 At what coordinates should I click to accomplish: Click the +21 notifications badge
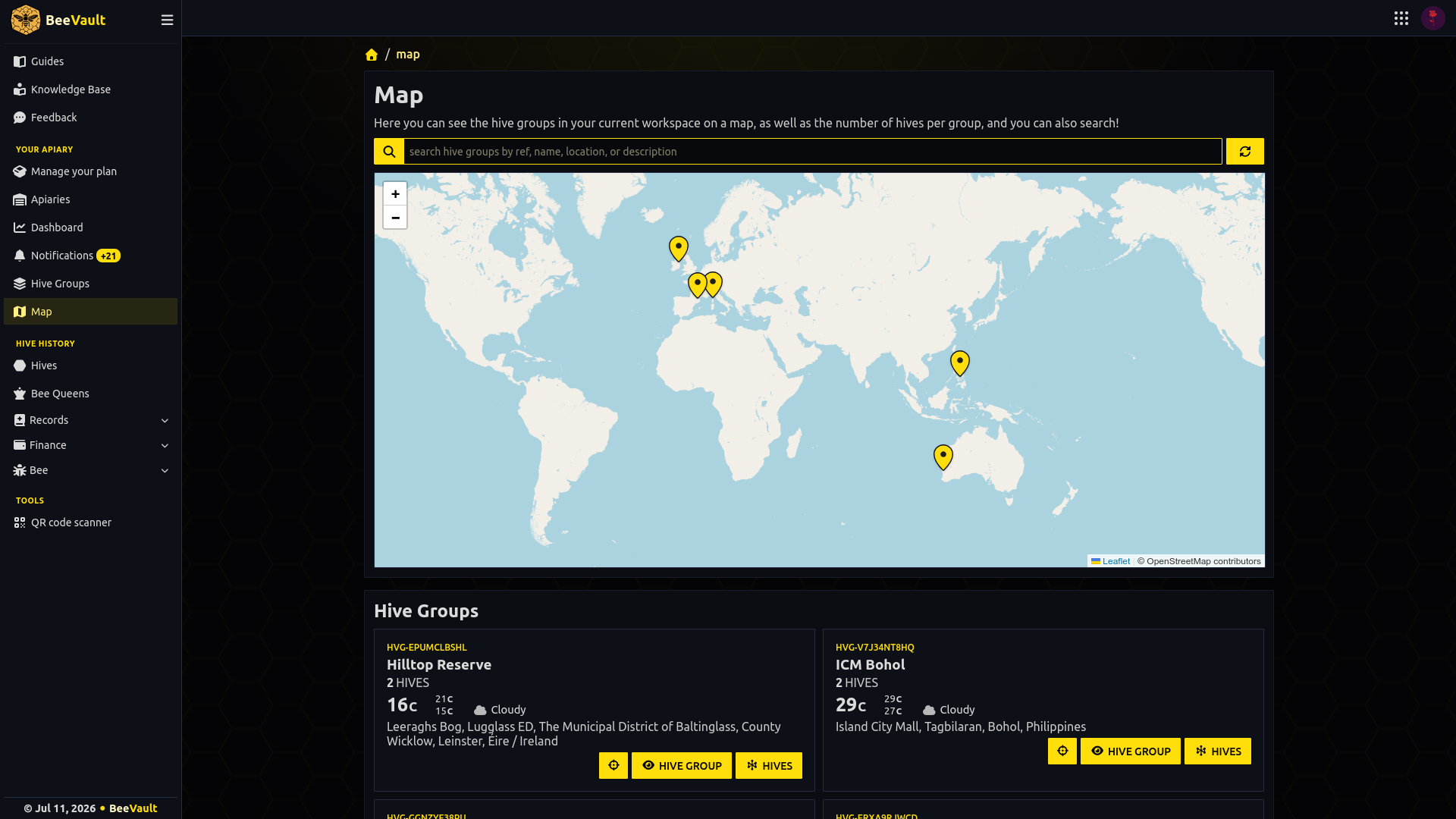tap(108, 256)
